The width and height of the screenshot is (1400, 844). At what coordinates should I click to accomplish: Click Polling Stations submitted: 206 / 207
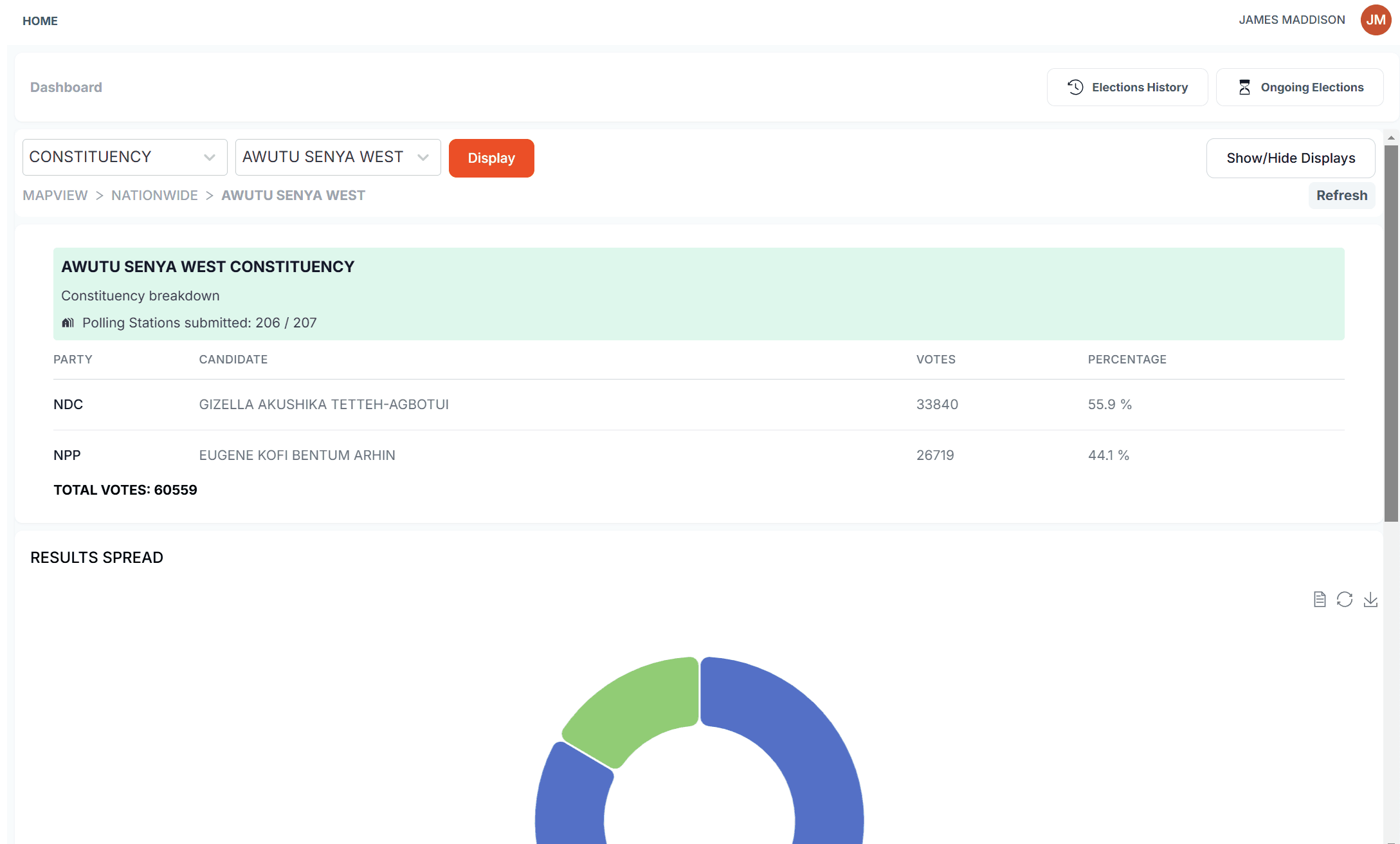pos(199,323)
